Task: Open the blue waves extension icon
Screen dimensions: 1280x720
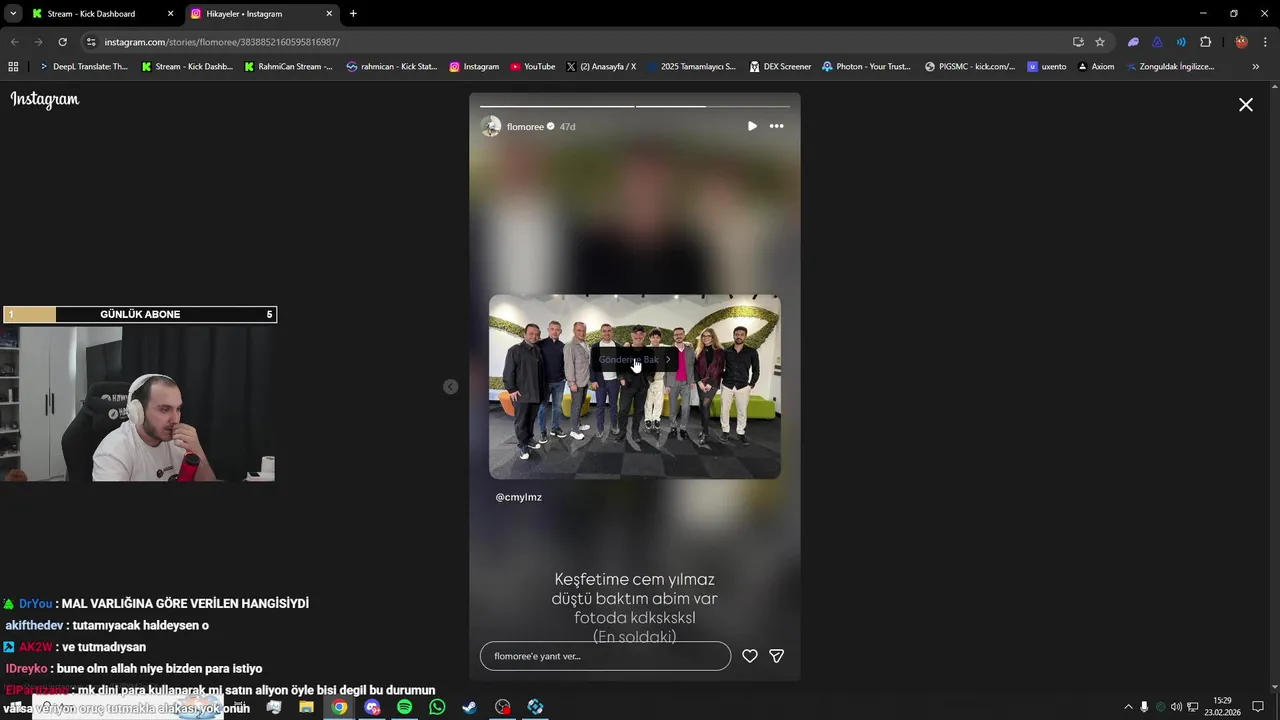Action: coord(1181,42)
